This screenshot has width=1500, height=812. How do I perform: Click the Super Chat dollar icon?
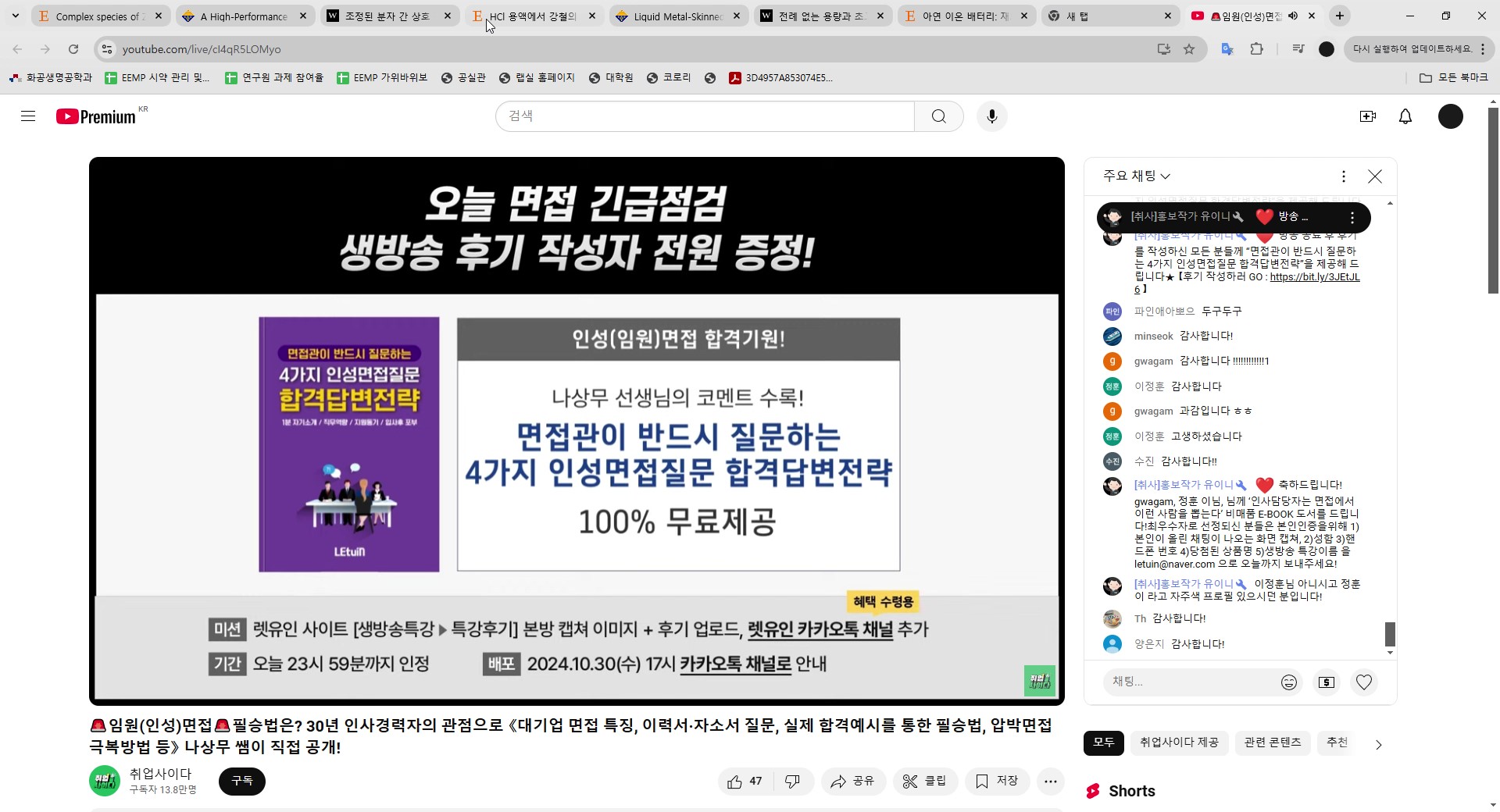click(x=1326, y=682)
